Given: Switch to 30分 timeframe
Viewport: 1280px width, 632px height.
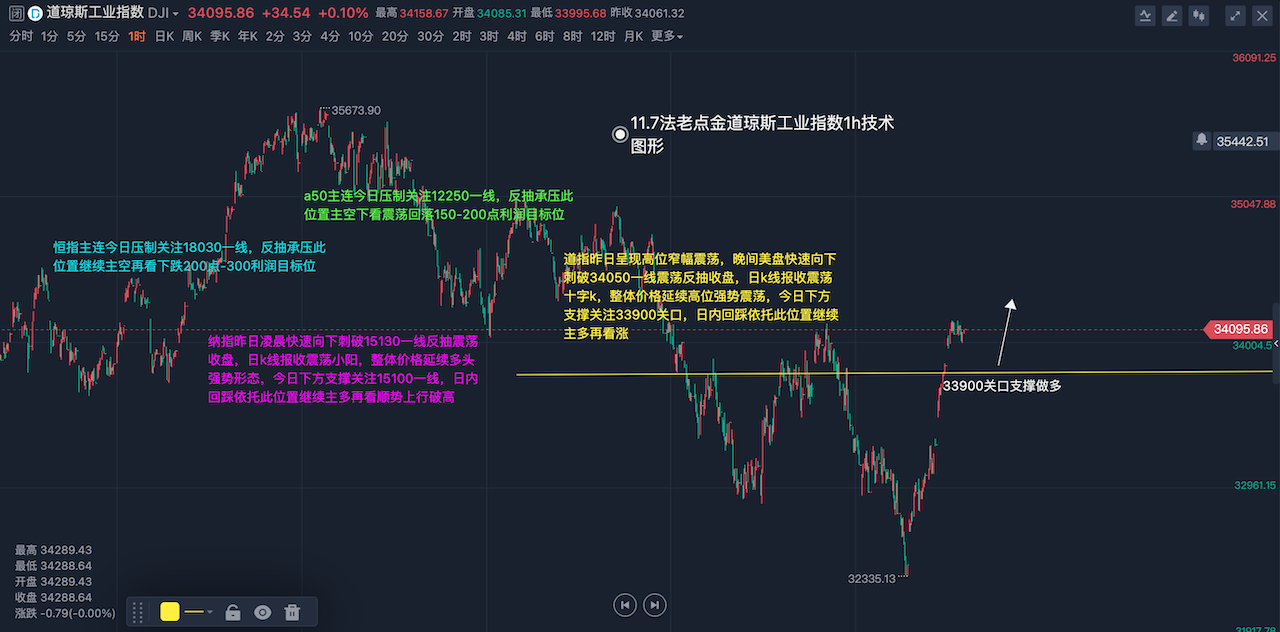Looking at the screenshot, I should click(x=430, y=36).
